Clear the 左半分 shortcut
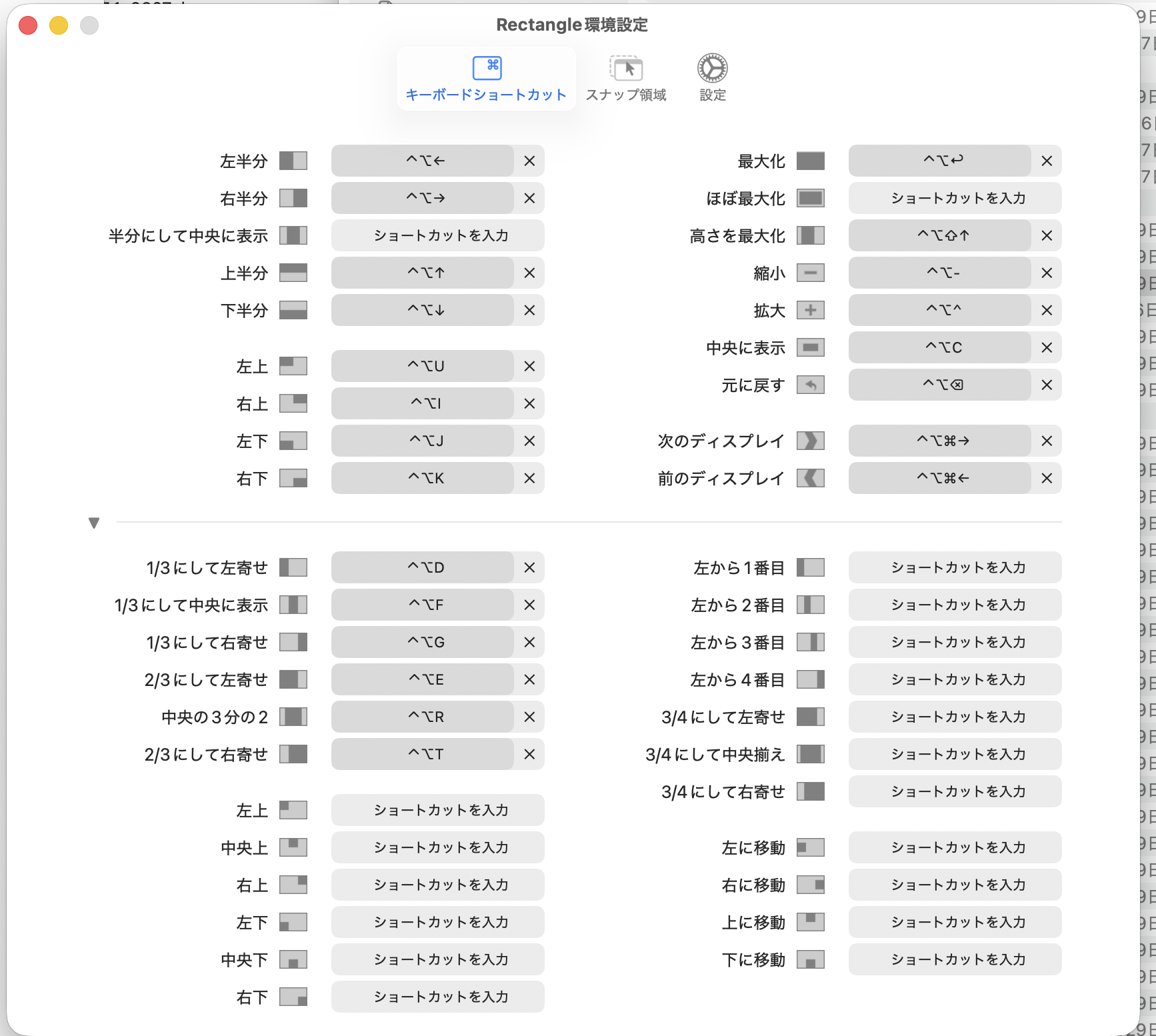Viewport: 1156px width, 1036px height. pos(529,161)
